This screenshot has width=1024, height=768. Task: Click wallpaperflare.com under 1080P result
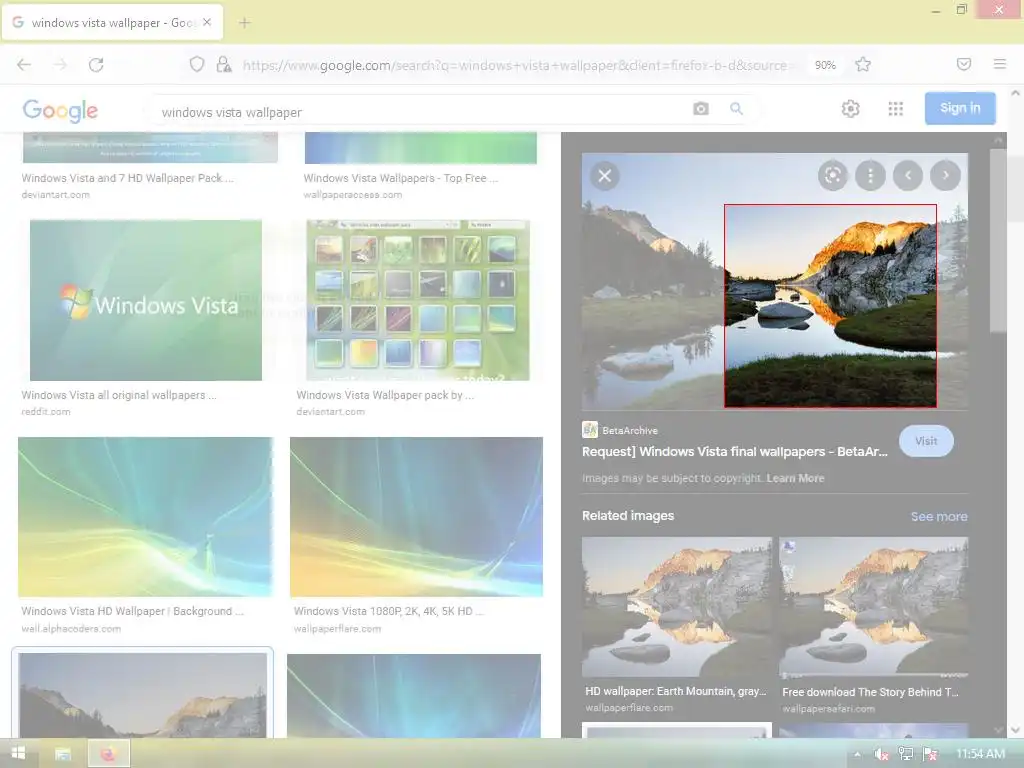point(337,628)
